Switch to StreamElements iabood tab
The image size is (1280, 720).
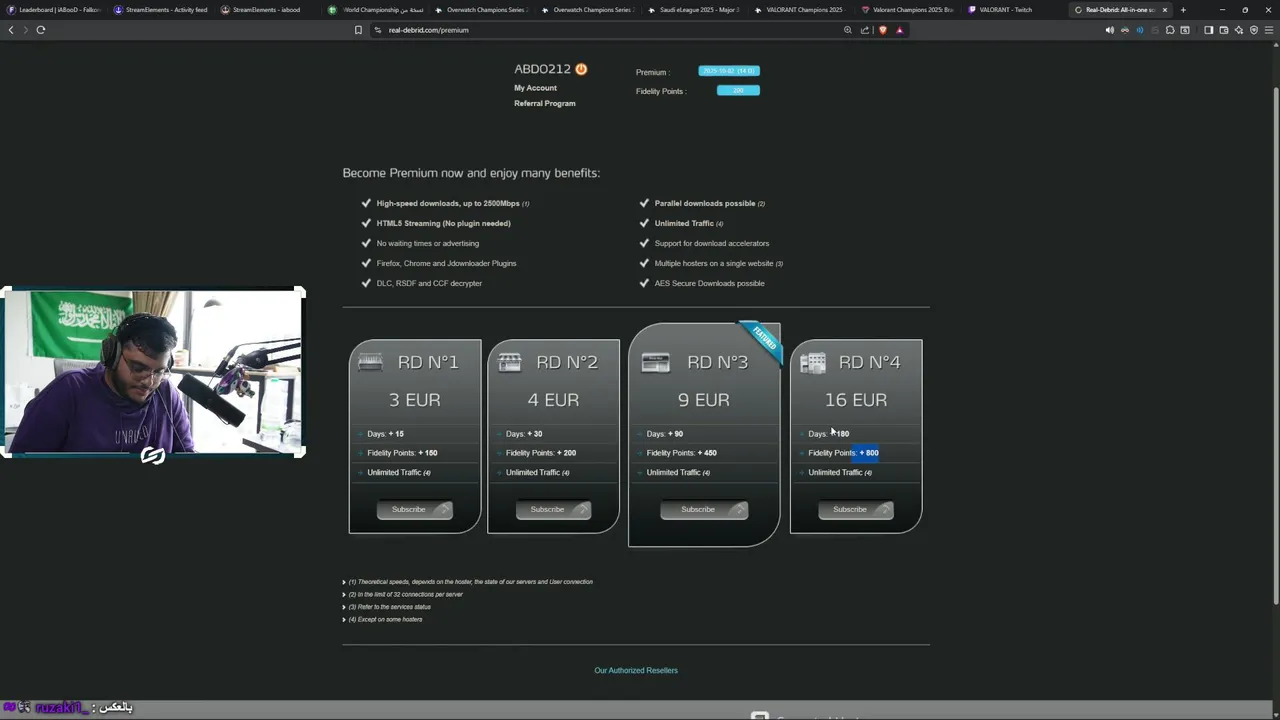click(x=266, y=10)
